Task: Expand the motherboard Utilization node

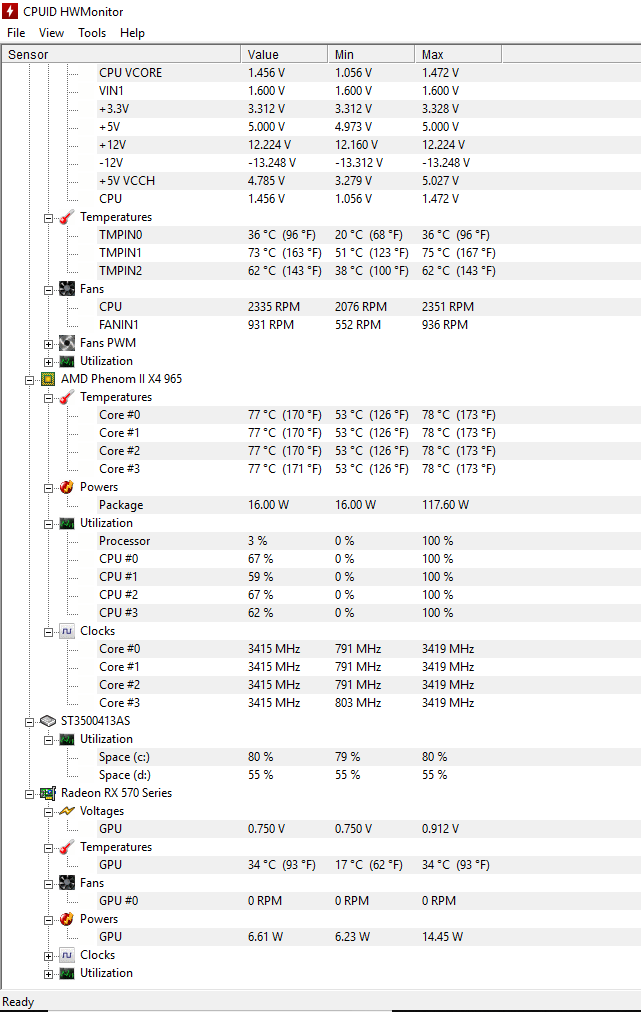Action: (x=48, y=361)
